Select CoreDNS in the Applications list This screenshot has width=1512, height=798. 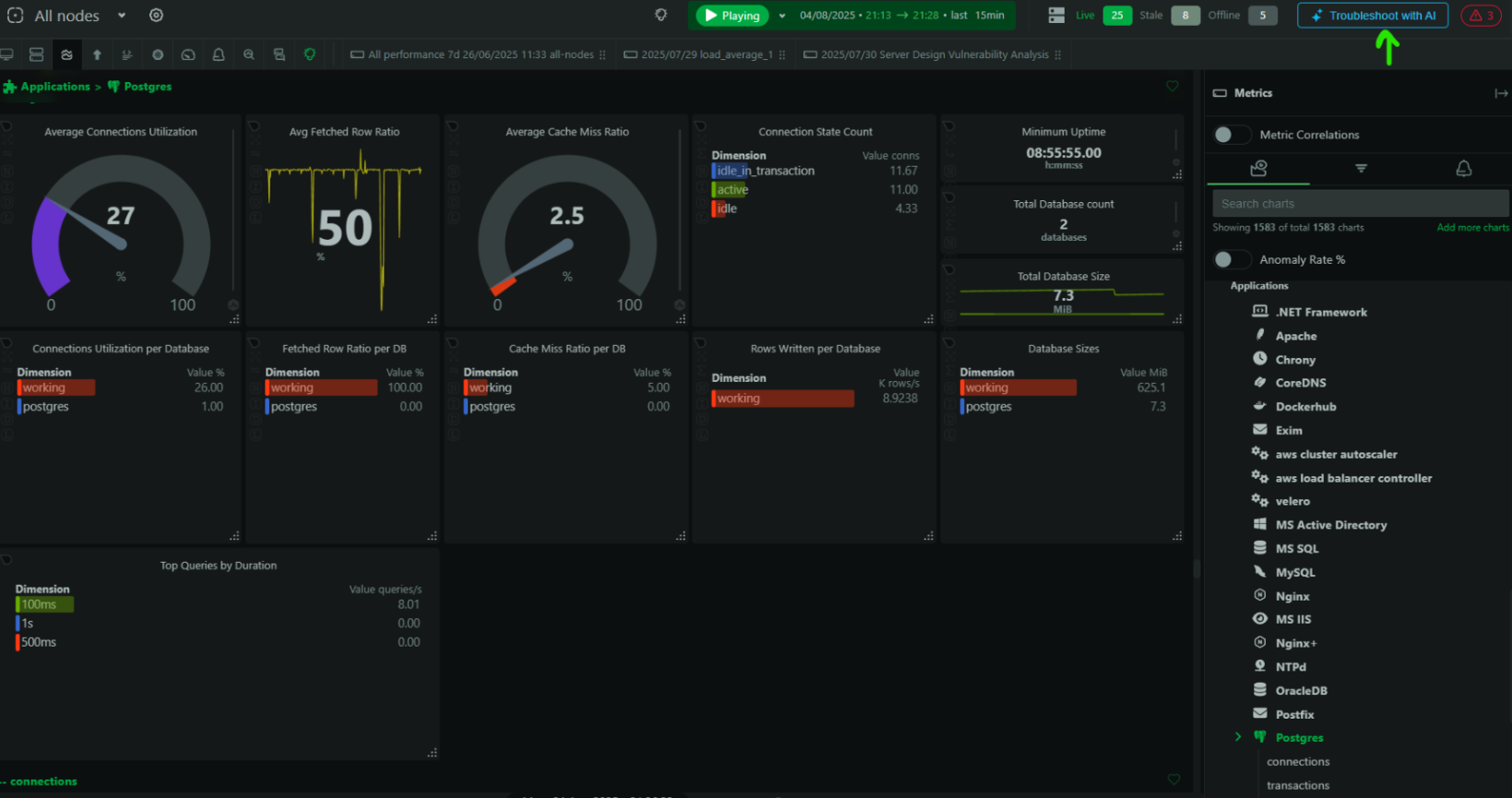(1300, 383)
